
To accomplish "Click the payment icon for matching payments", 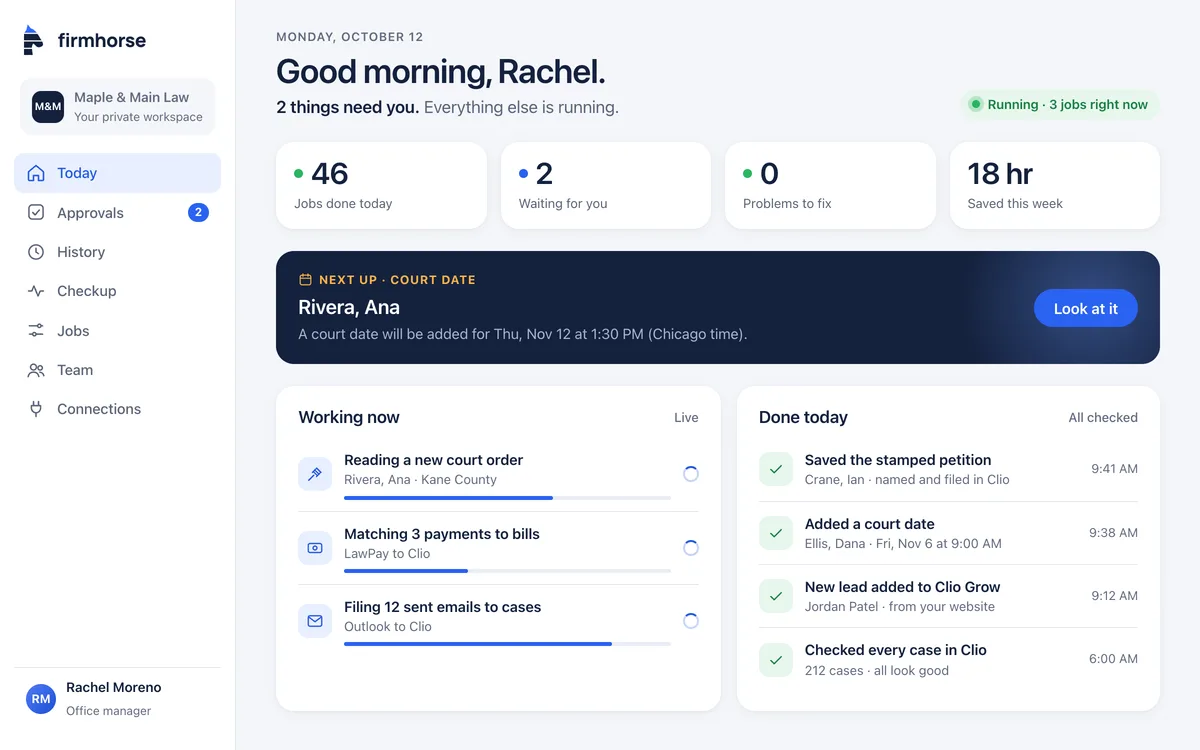I will pyautogui.click(x=315, y=548).
